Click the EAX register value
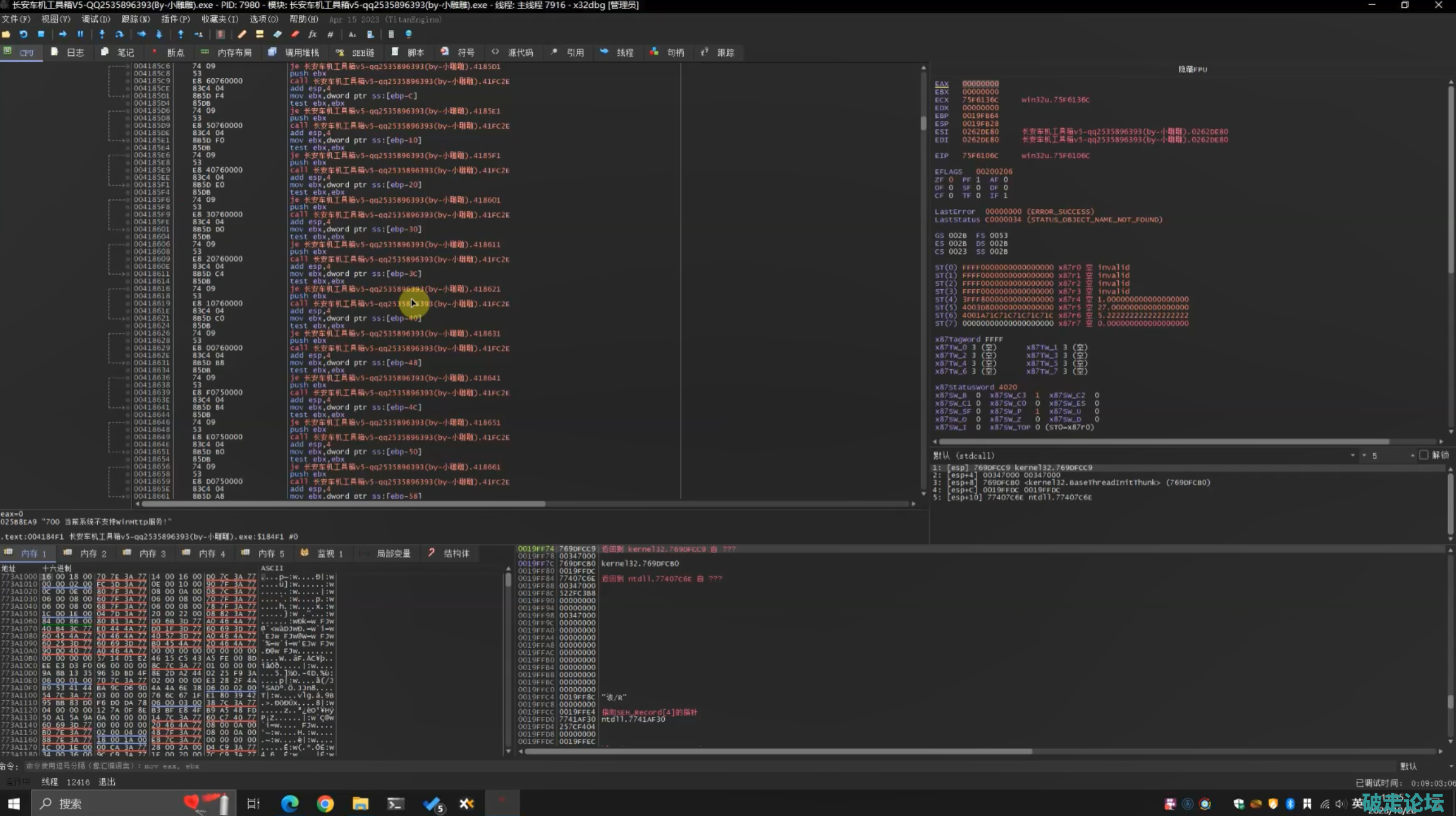The height and width of the screenshot is (816, 1456). pyautogui.click(x=980, y=84)
